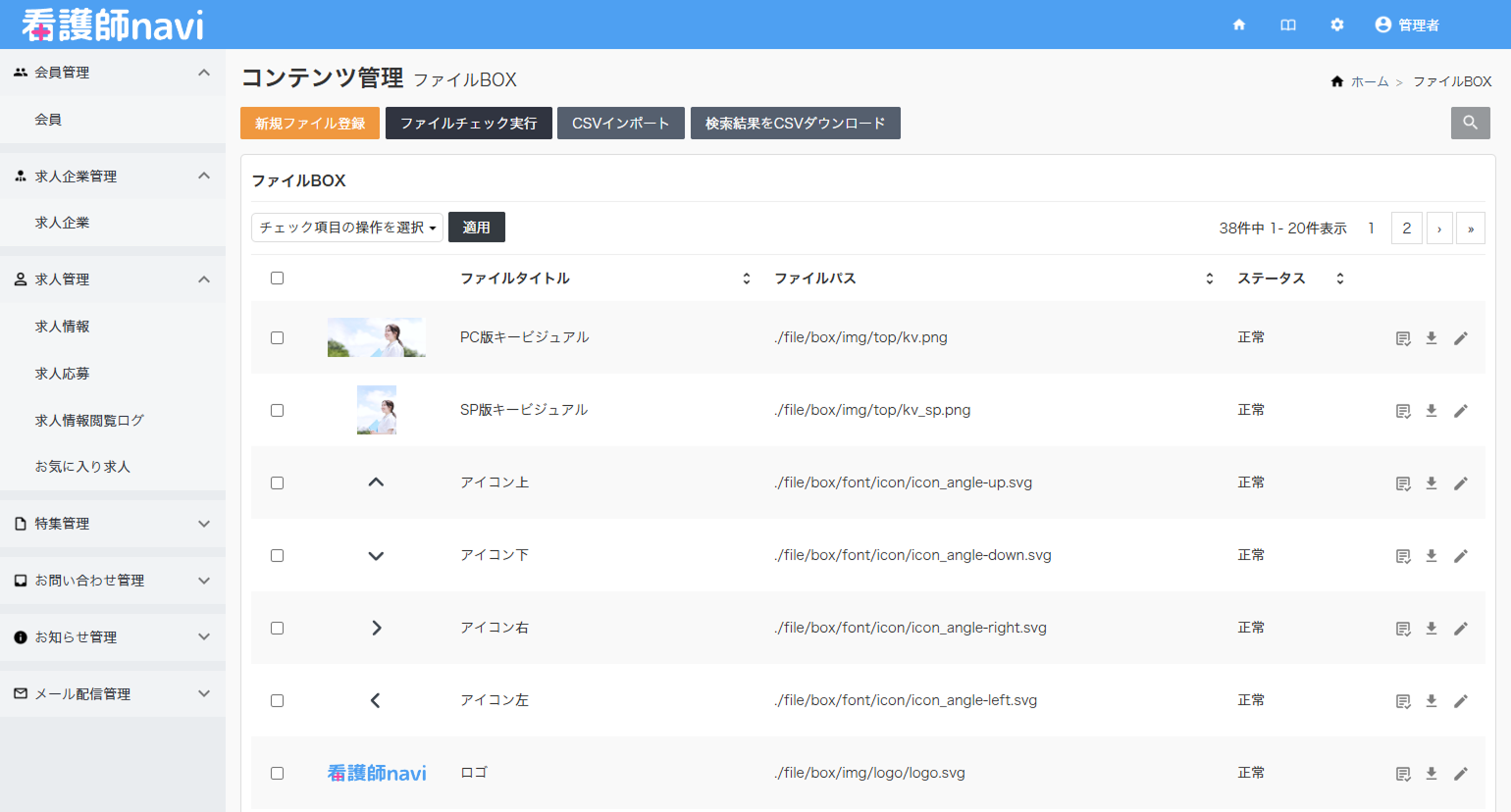
Task: Open settings gear icon in header
Action: 1336,25
